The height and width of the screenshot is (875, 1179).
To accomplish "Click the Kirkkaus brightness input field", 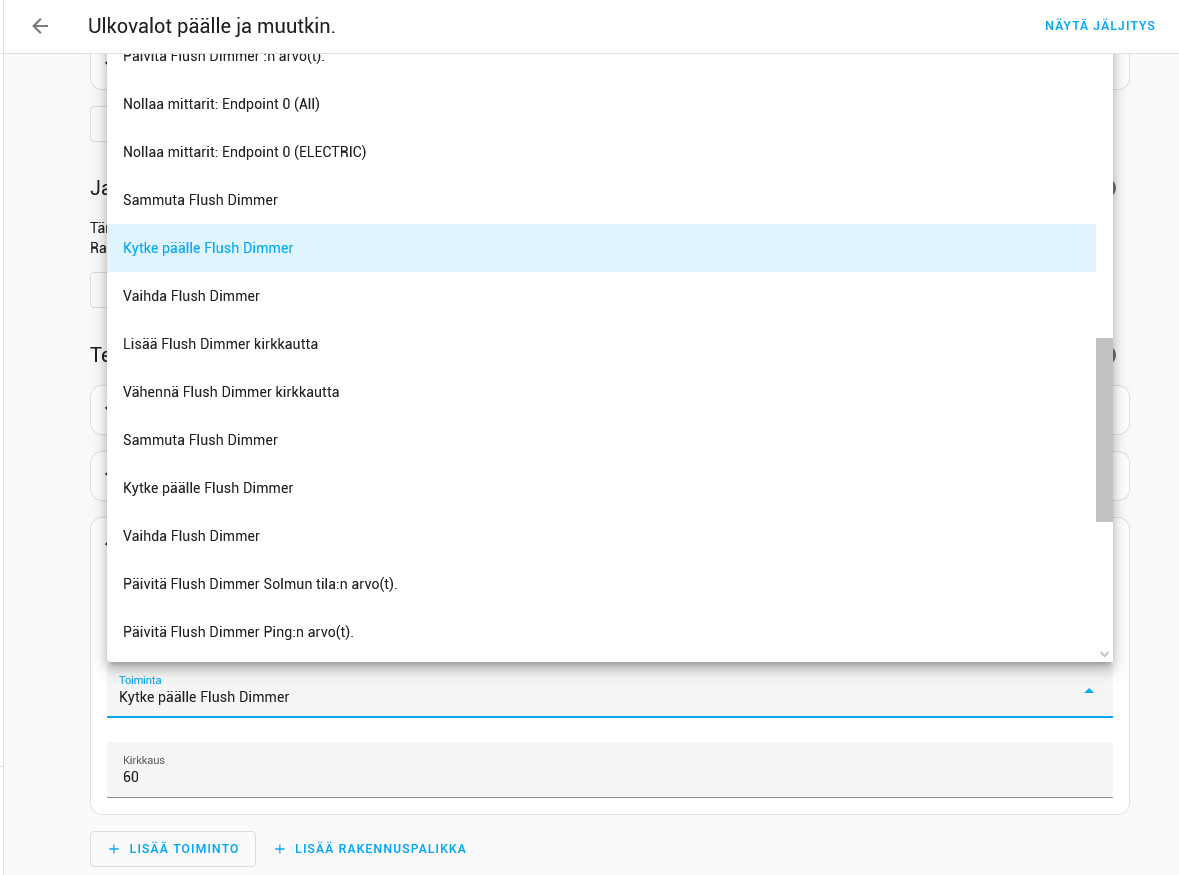I will point(609,776).
